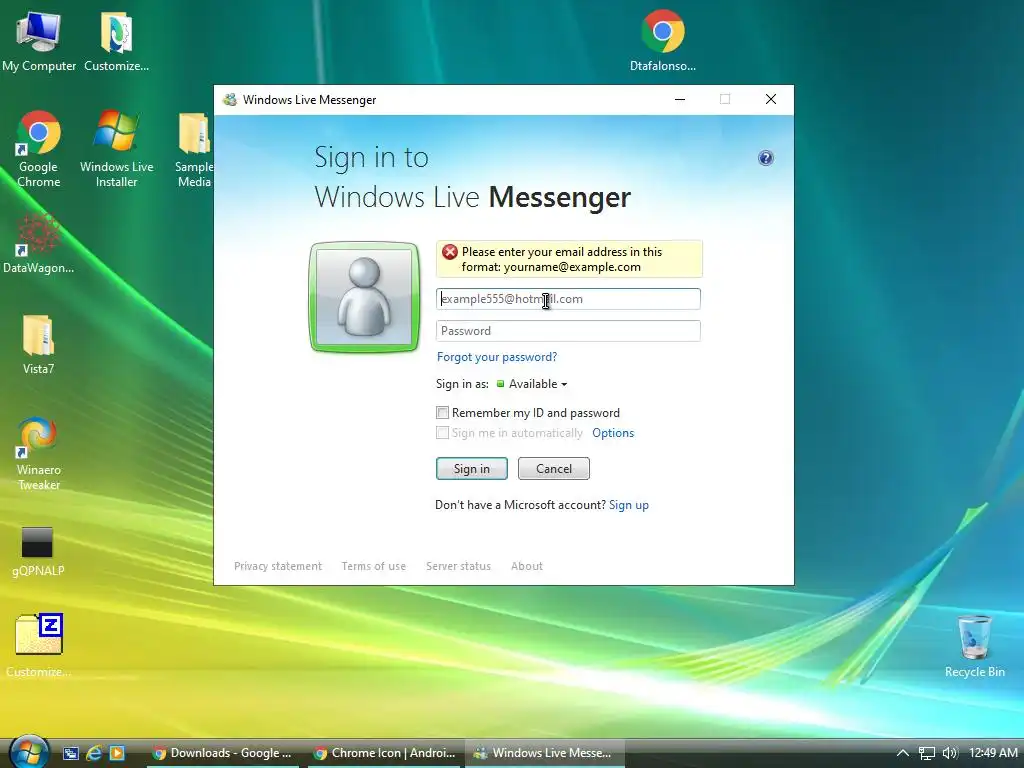Click the Cancel button

click(x=554, y=469)
